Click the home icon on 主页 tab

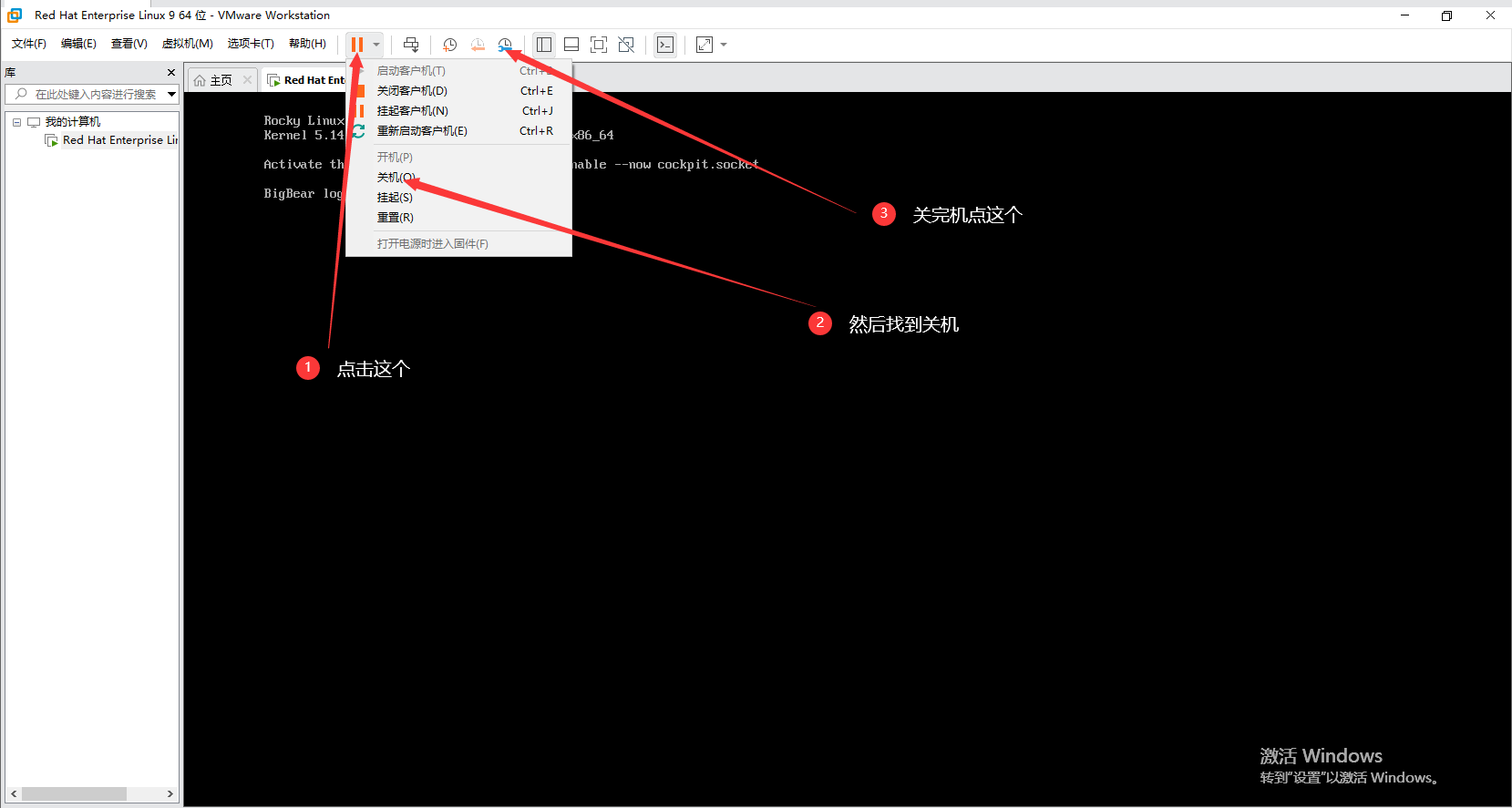pyautogui.click(x=200, y=80)
